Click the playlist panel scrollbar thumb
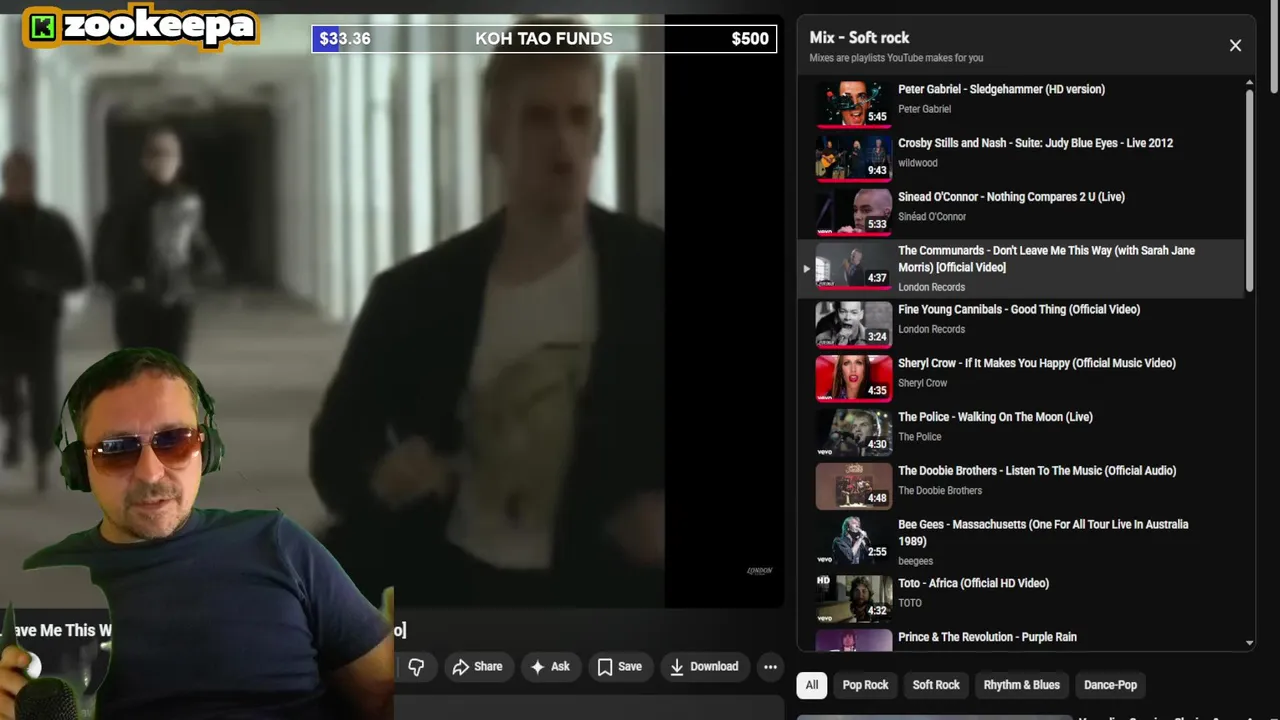 pyautogui.click(x=1250, y=191)
